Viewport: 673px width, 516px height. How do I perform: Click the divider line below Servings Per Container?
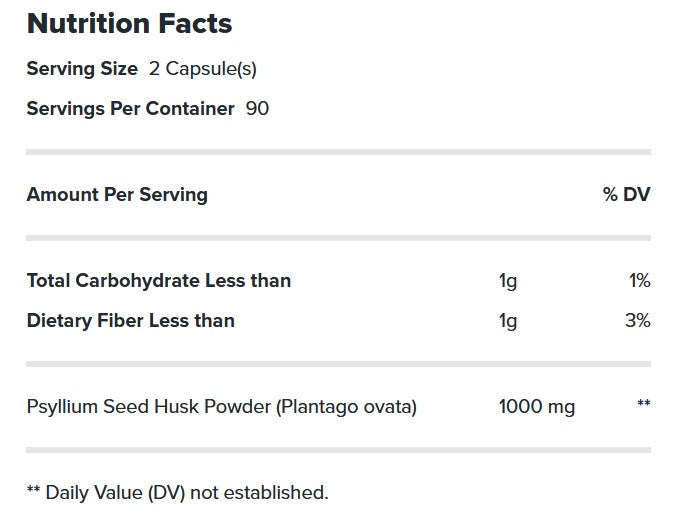338,152
